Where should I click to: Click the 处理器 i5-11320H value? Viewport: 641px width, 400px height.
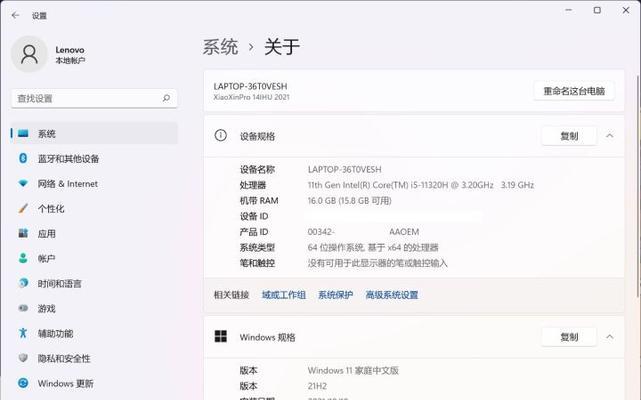coord(421,185)
